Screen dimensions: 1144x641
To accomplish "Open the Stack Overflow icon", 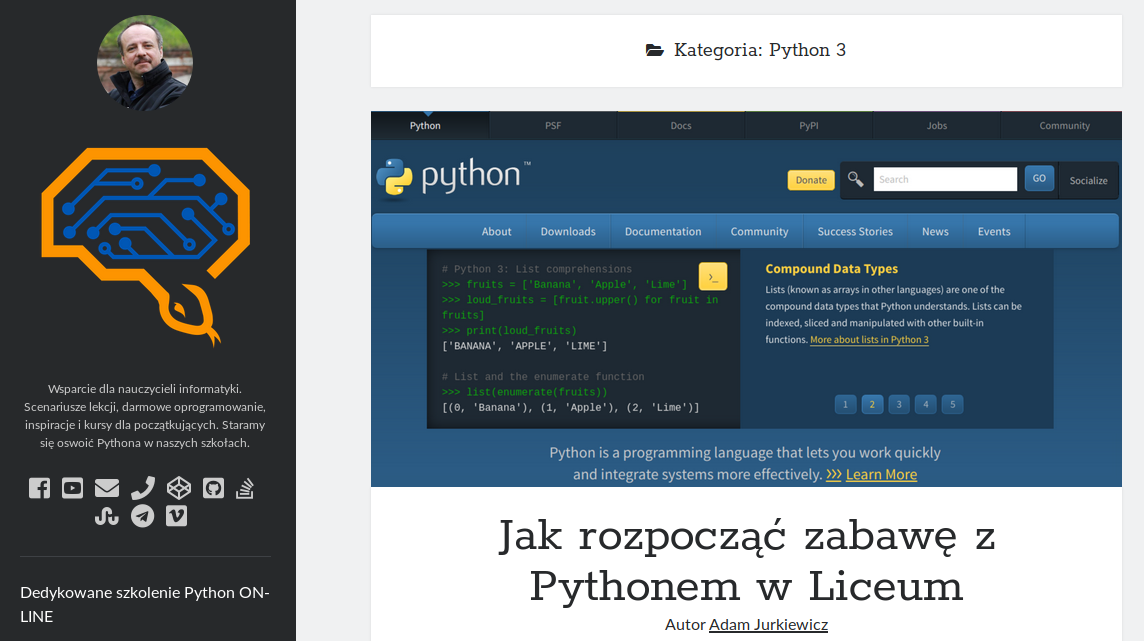I will point(246,488).
